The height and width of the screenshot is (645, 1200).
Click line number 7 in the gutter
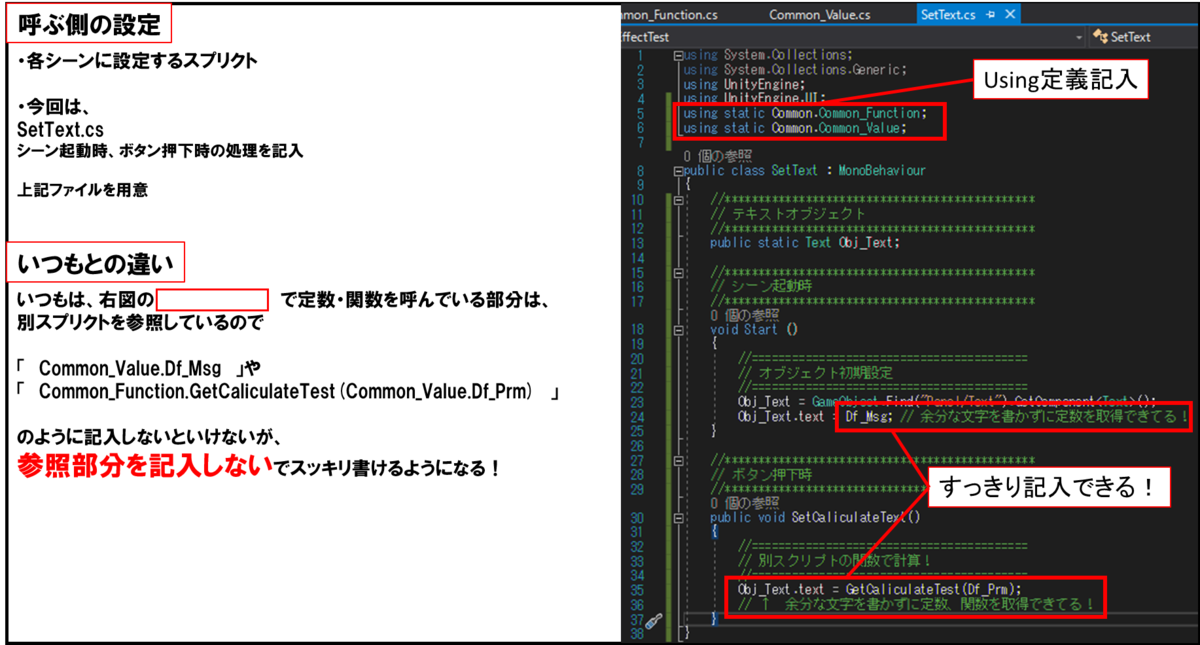tap(641, 142)
